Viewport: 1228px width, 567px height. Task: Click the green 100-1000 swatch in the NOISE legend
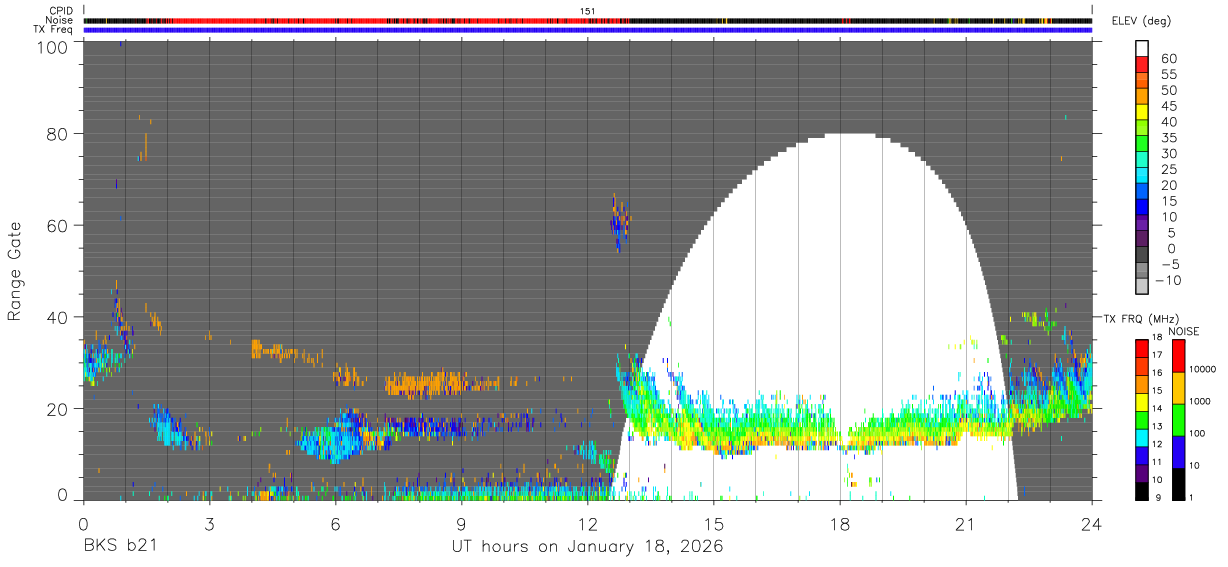(x=1178, y=419)
